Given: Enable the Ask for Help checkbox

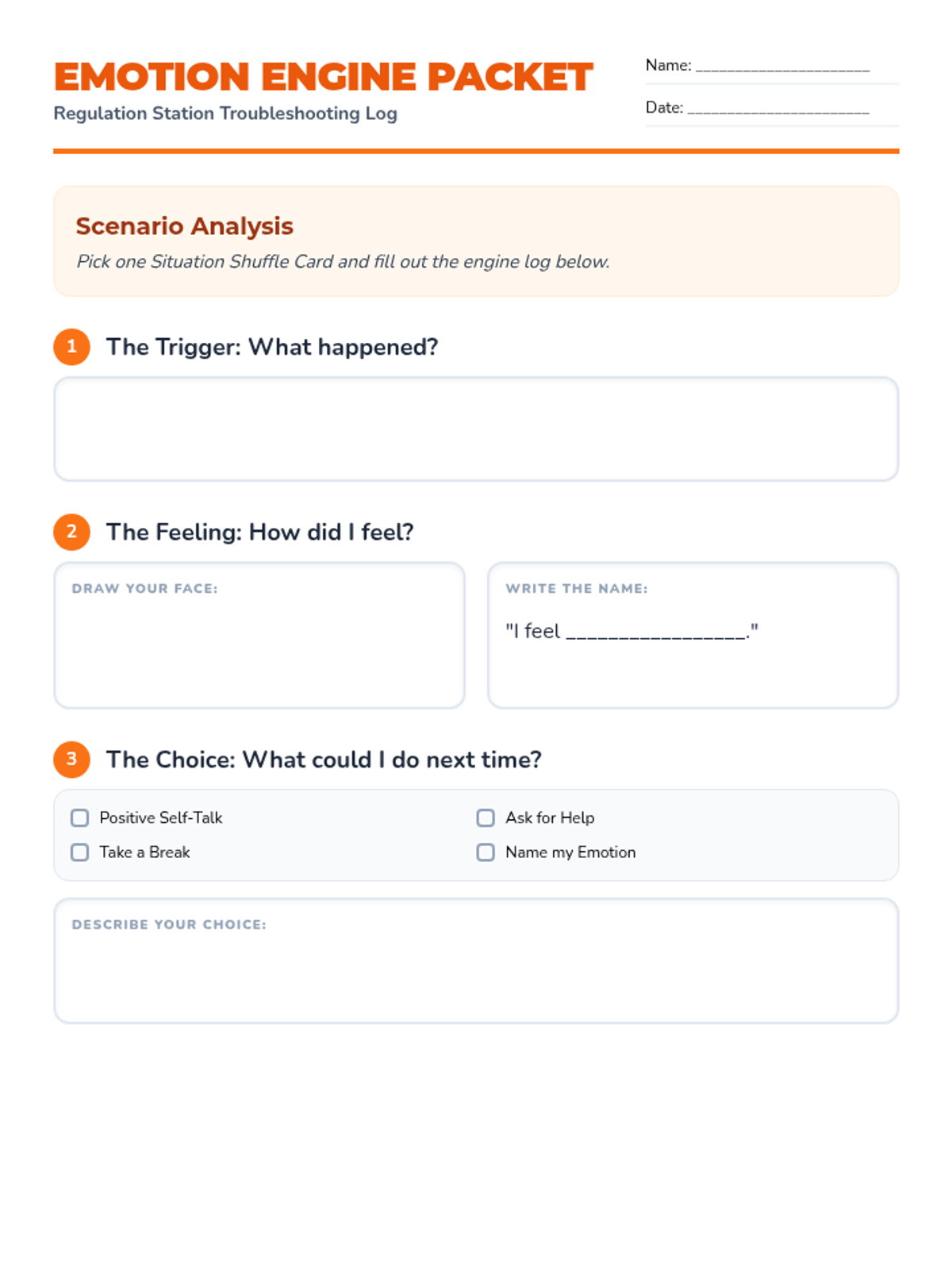Looking at the screenshot, I should pos(486,818).
